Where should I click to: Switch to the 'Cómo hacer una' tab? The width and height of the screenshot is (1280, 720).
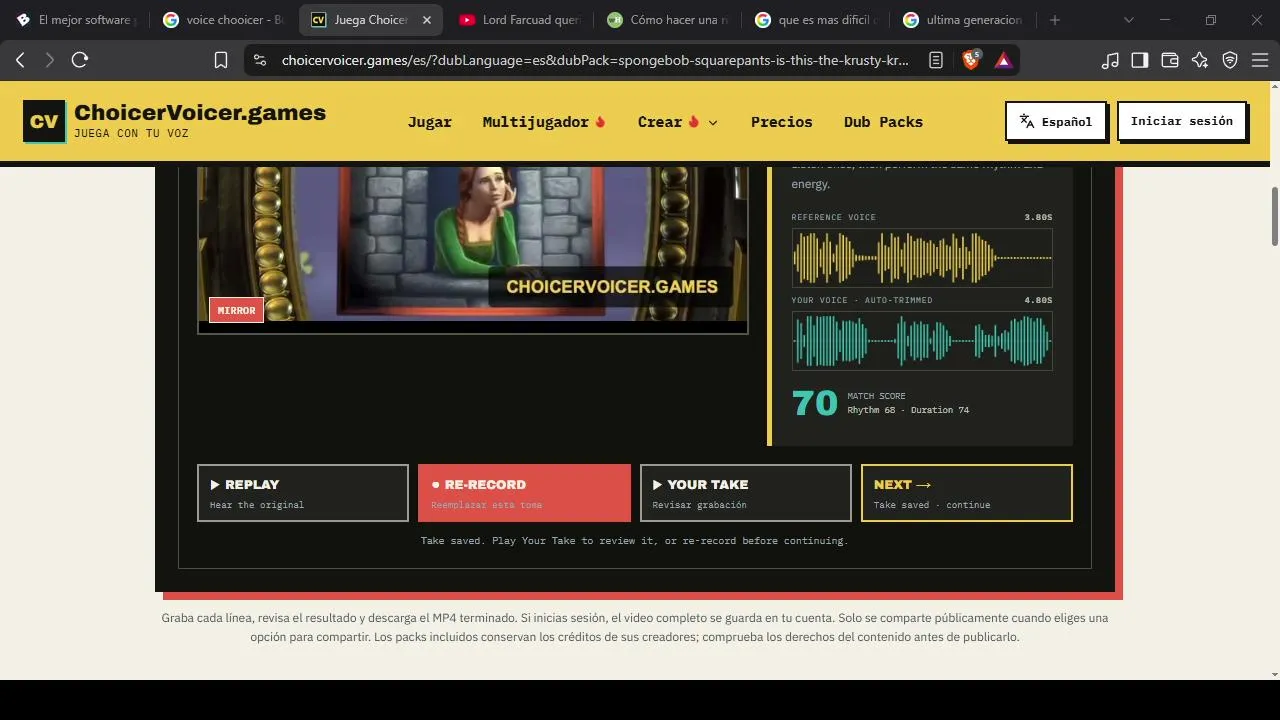click(x=667, y=20)
